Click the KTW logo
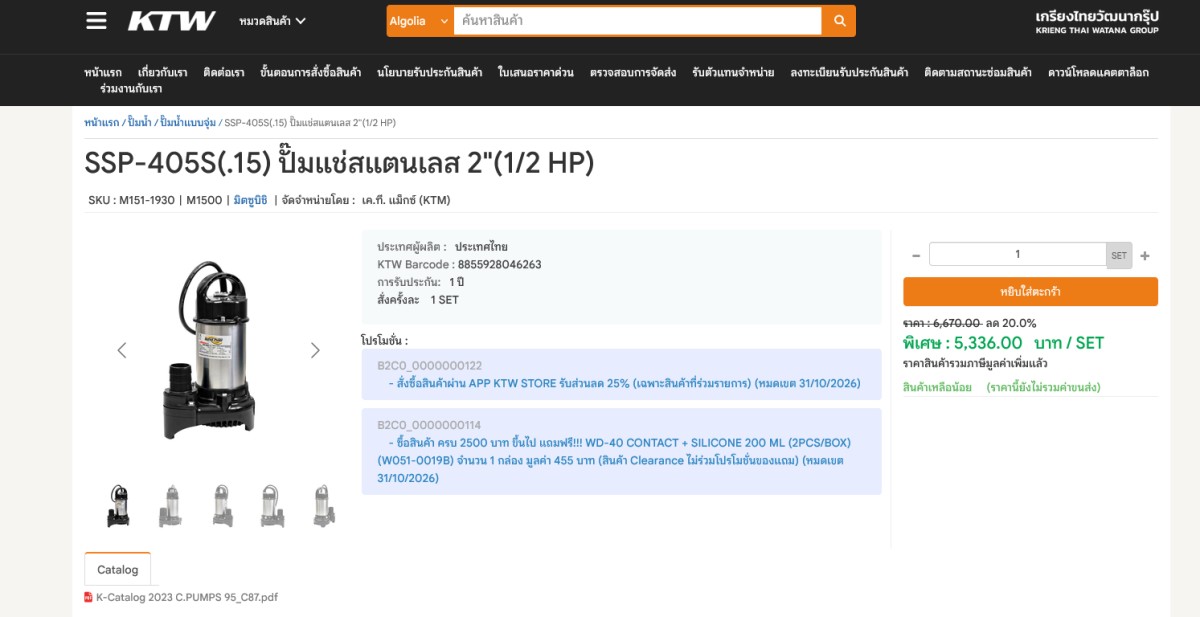 [171, 20]
